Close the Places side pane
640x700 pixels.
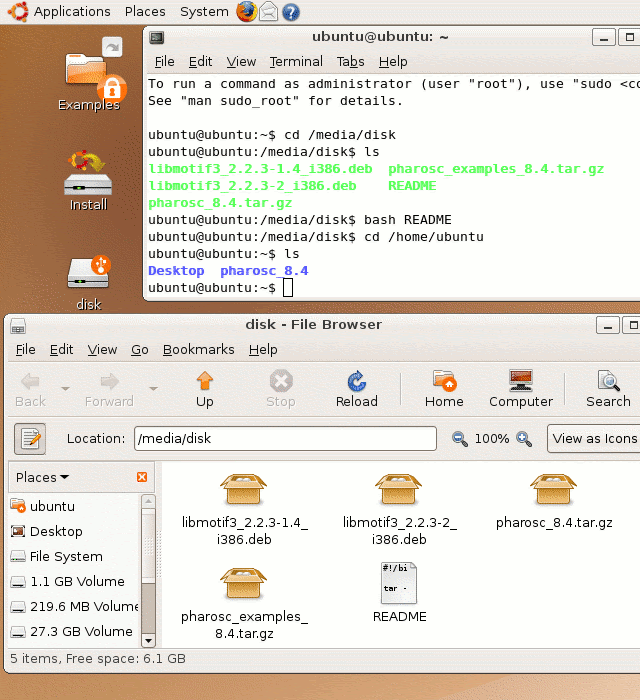[x=142, y=477]
